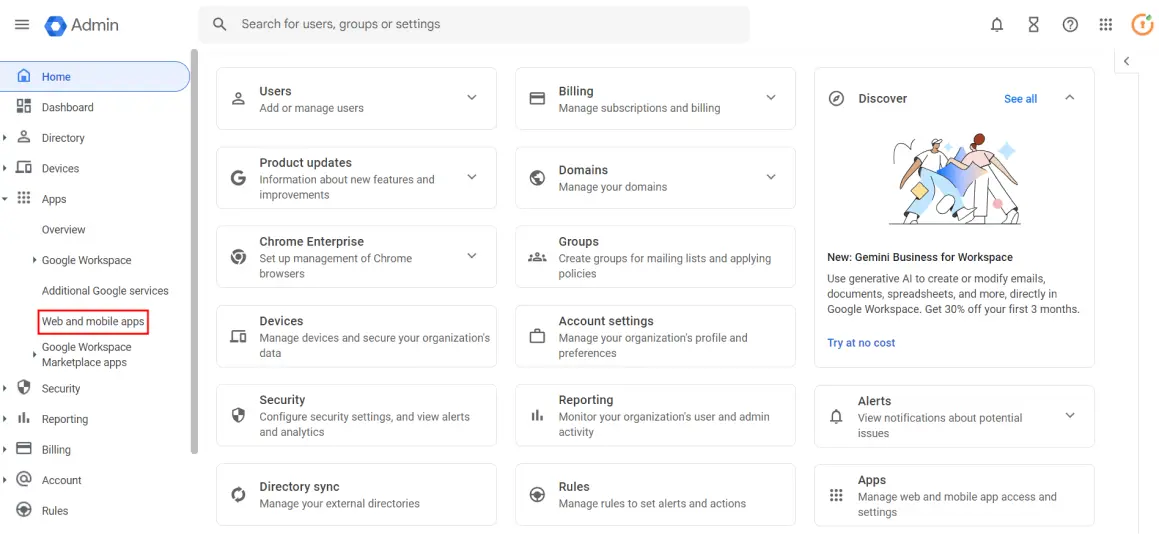
Task: Collapse the Apps tree arrow in sidebar
Action: point(5,199)
